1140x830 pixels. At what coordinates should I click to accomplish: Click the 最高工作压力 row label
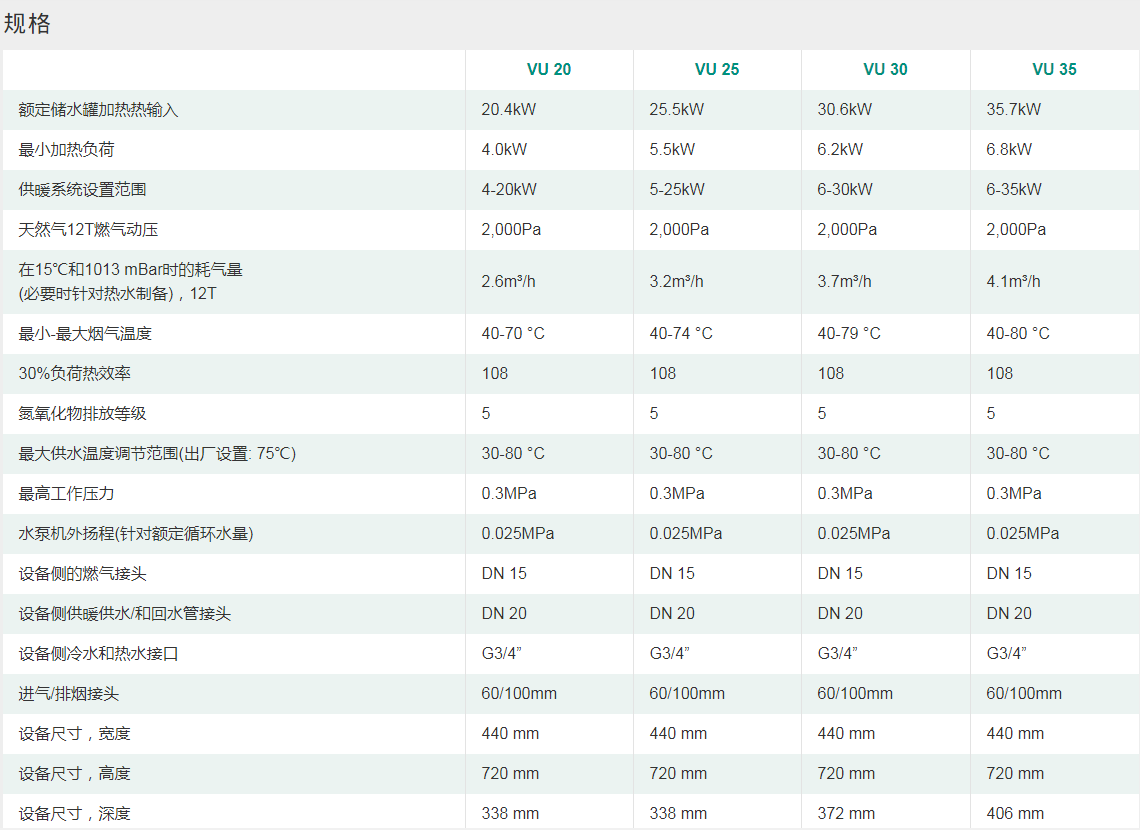pyautogui.click(x=67, y=493)
